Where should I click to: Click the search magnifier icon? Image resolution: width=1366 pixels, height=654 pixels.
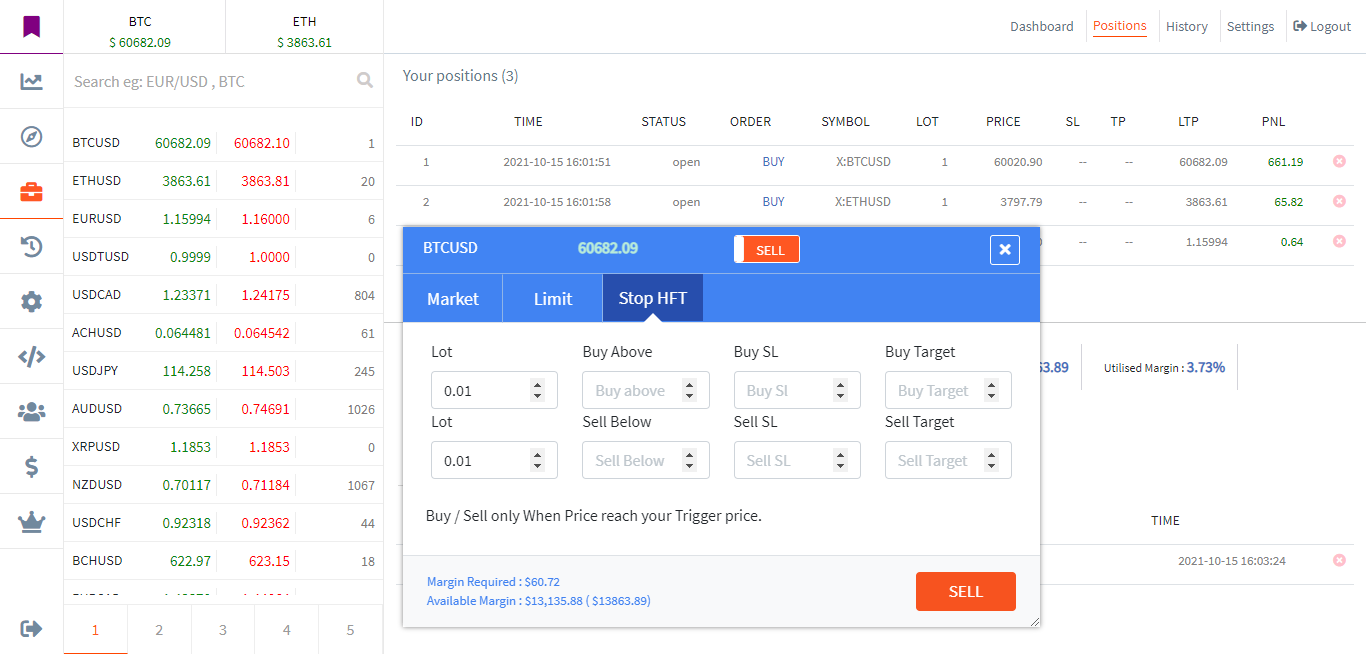(x=365, y=81)
